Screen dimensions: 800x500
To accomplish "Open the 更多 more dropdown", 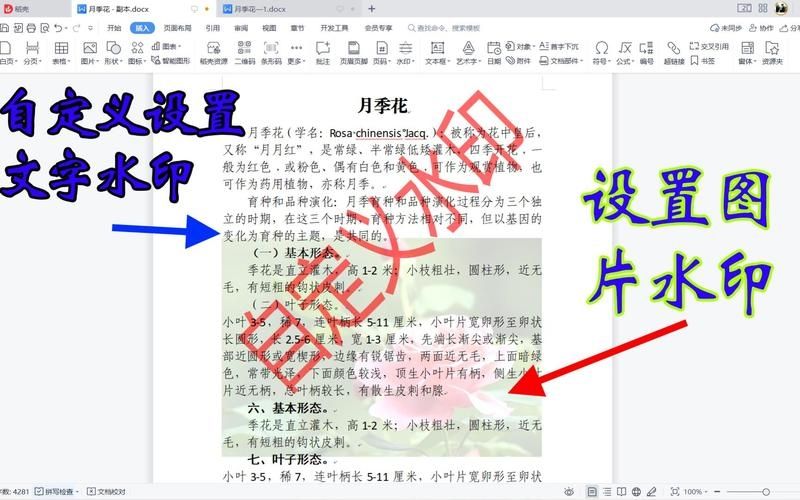I will pos(296,54).
